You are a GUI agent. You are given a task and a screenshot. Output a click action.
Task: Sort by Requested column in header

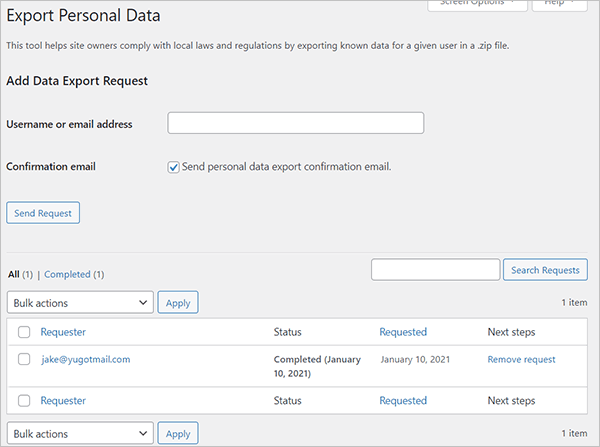(403, 332)
